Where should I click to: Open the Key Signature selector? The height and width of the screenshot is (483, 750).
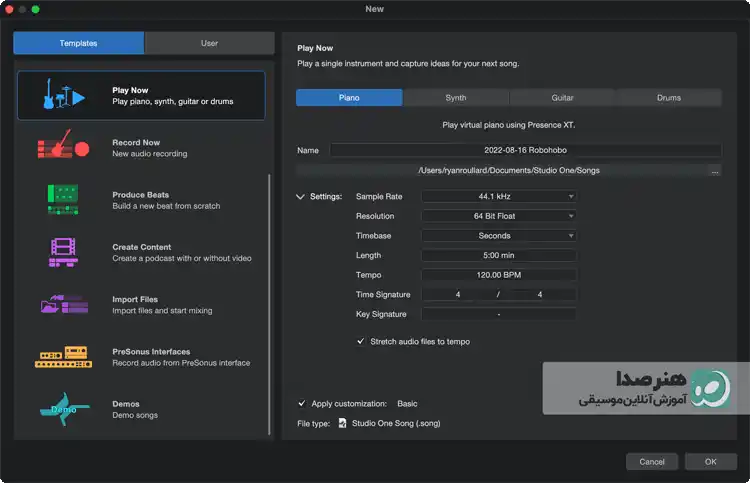click(498, 314)
